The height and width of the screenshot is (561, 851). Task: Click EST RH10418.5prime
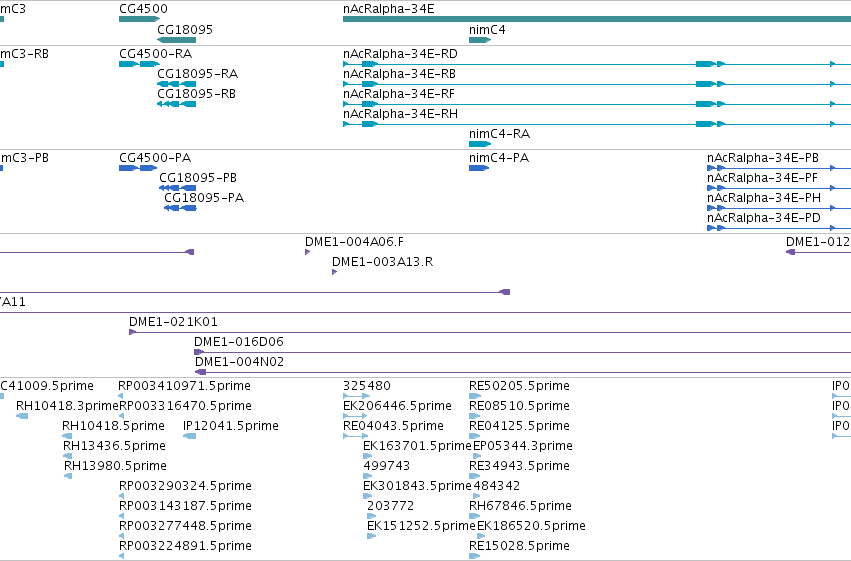point(67,436)
